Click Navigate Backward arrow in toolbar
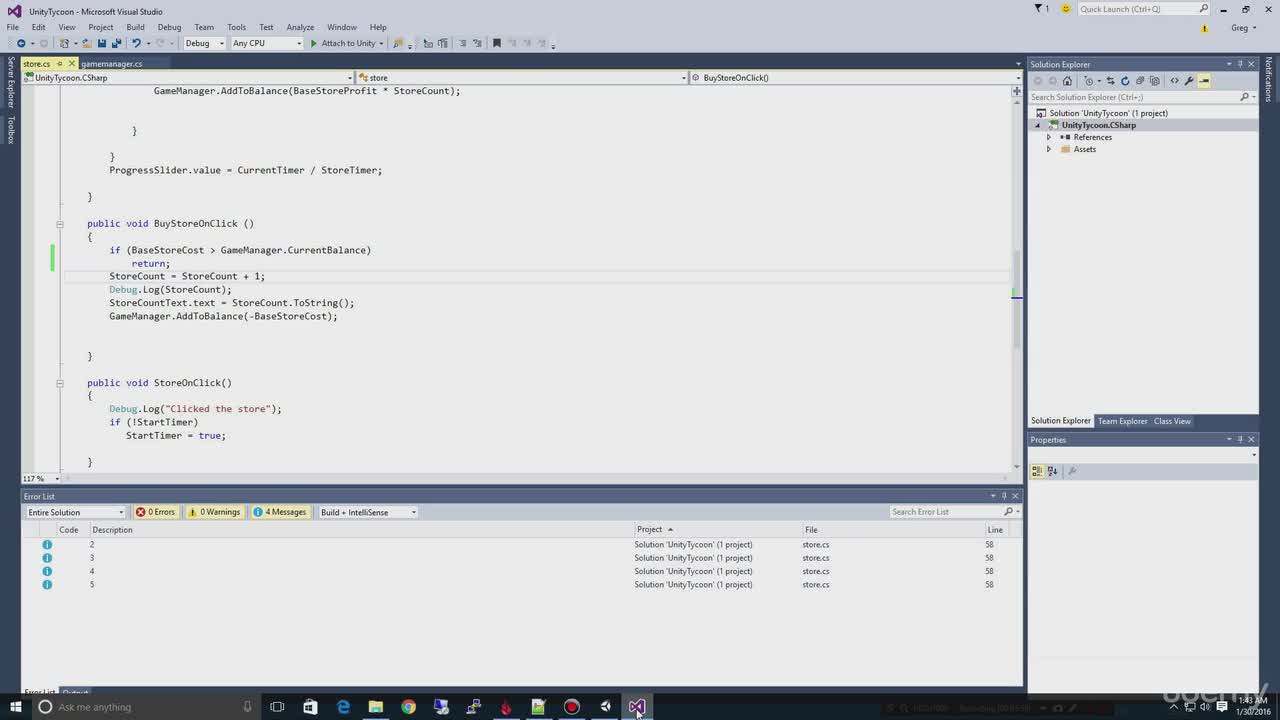Screen dimensions: 1280x720 coord(21,43)
